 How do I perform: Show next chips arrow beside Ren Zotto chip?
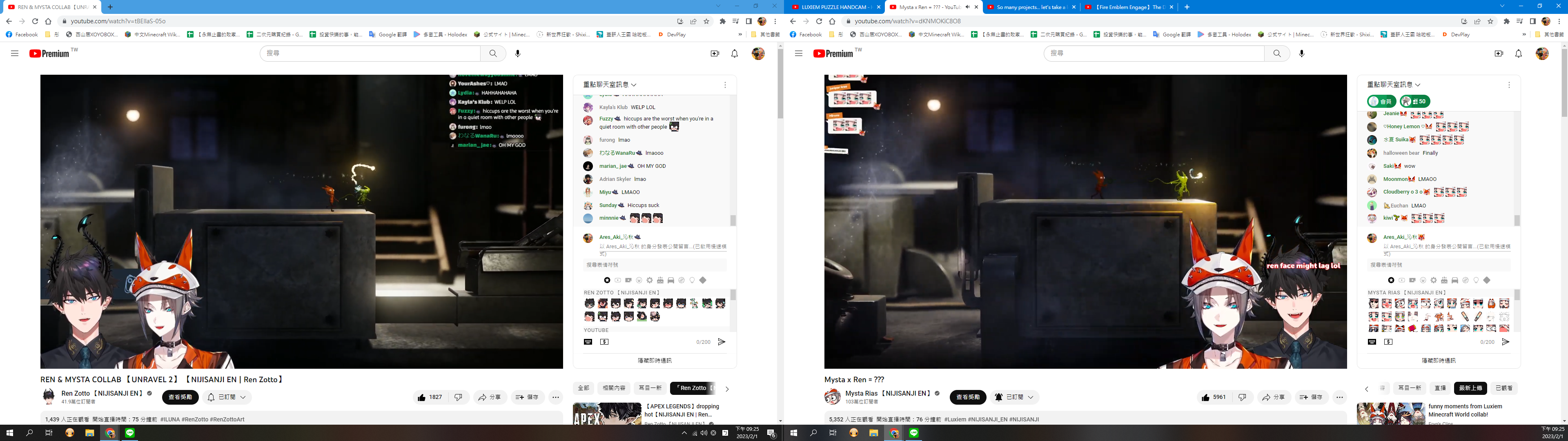coord(727,389)
